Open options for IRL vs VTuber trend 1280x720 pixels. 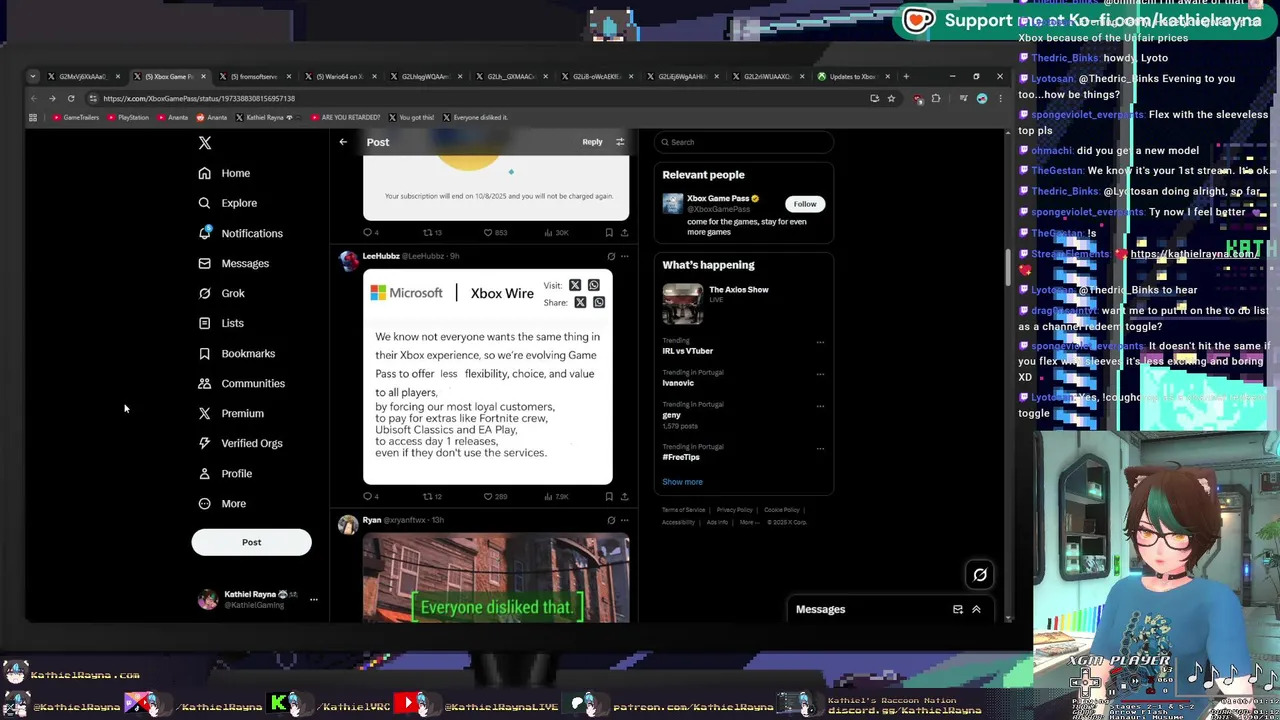(x=820, y=342)
